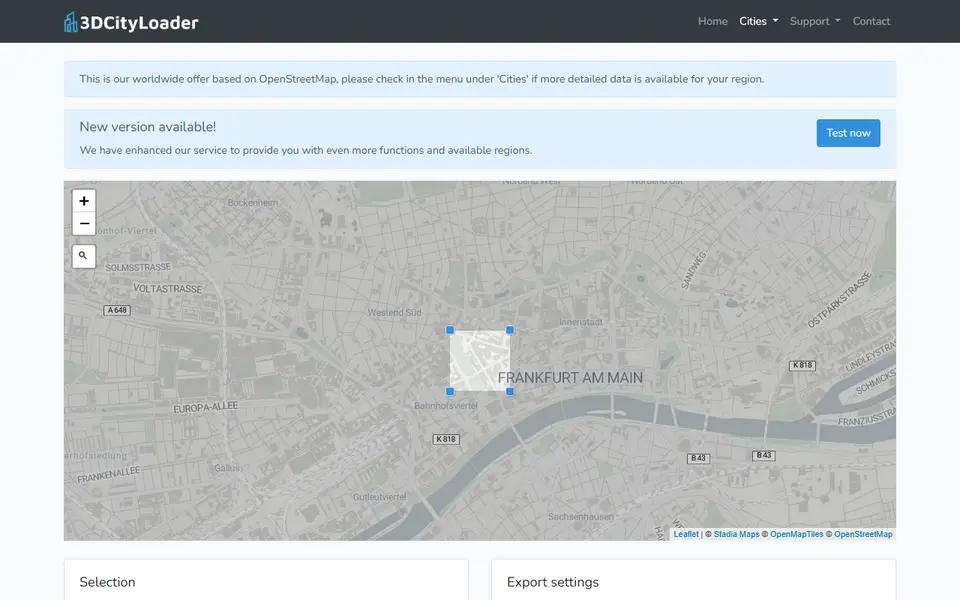960x600 pixels.
Task: Click the SOLMSSTRASSE street label
Action: pos(138,268)
